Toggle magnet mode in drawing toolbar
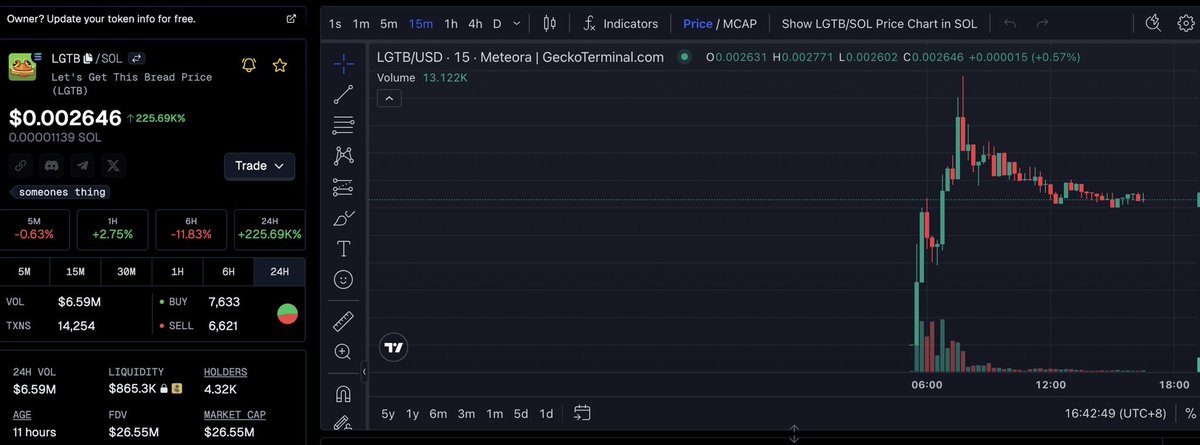The width and height of the screenshot is (1200, 445). [343, 393]
